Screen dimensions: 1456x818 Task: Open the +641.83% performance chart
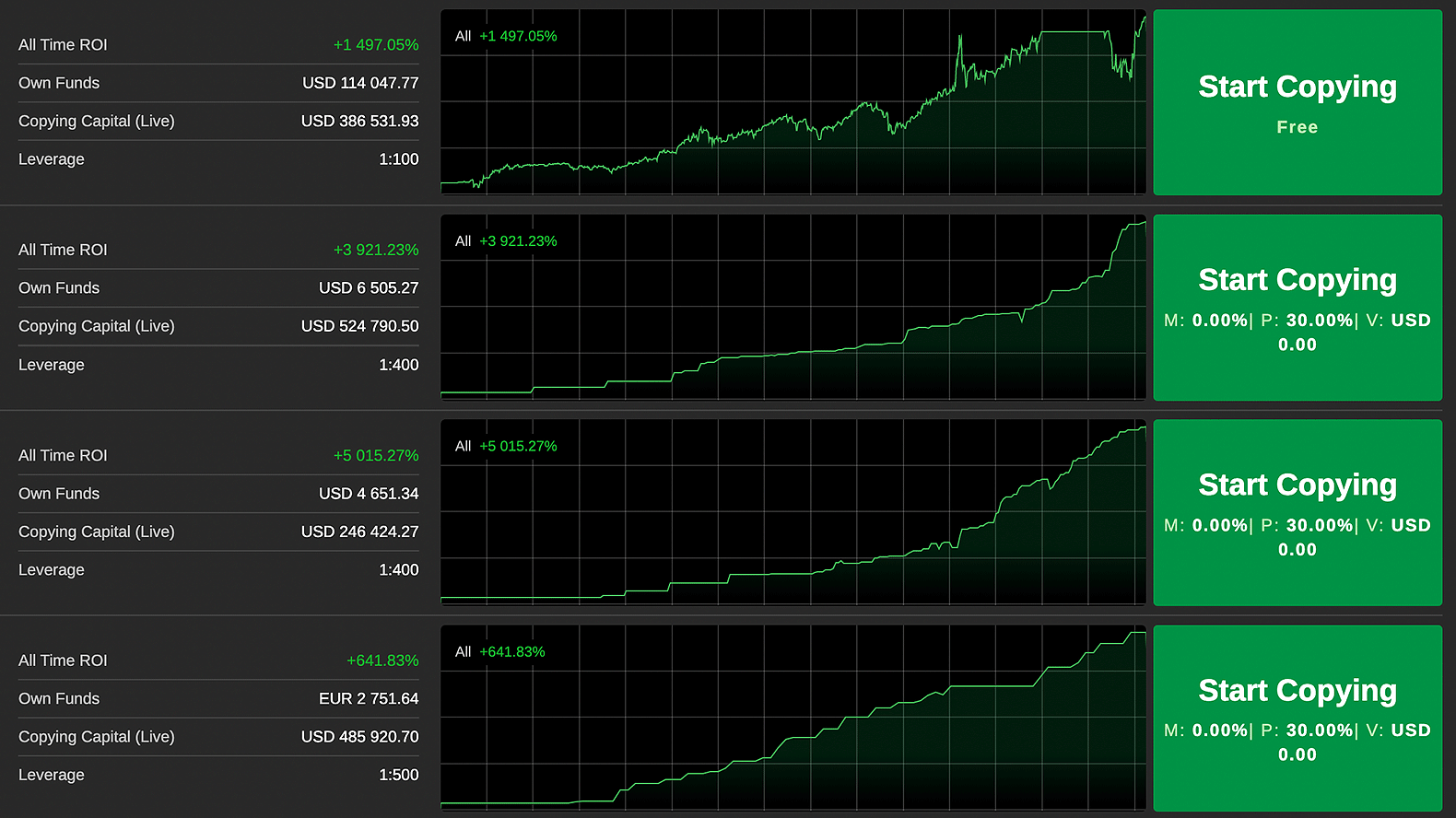click(793, 719)
